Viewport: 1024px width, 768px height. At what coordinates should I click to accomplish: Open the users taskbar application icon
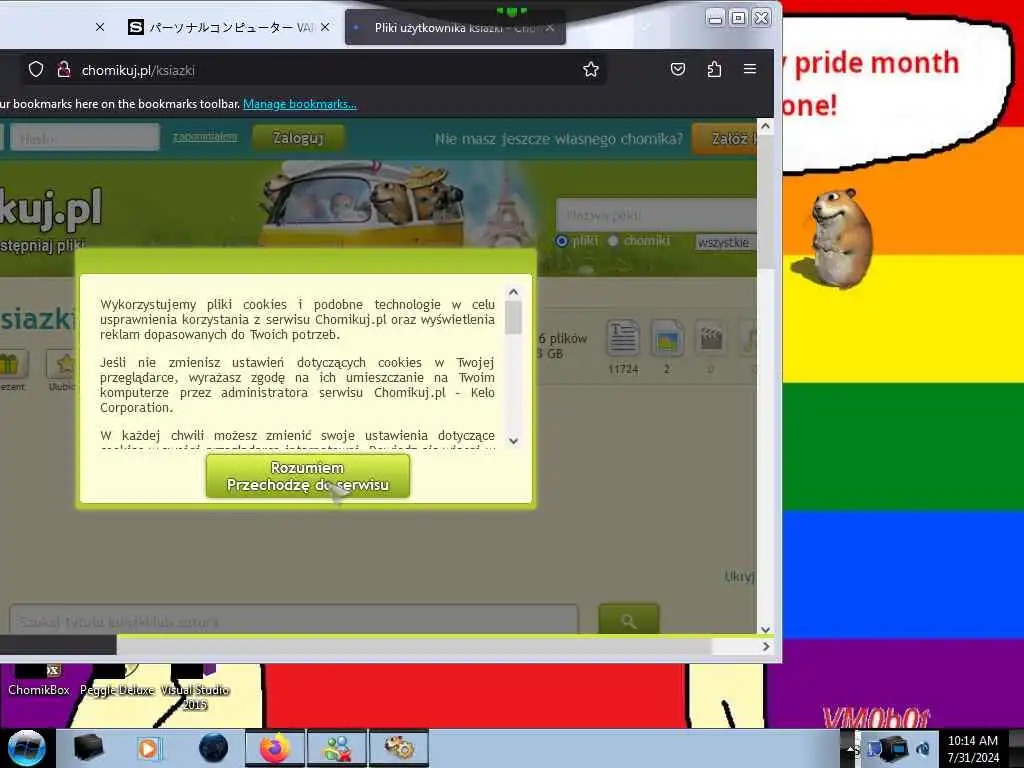[x=337, y=748]
